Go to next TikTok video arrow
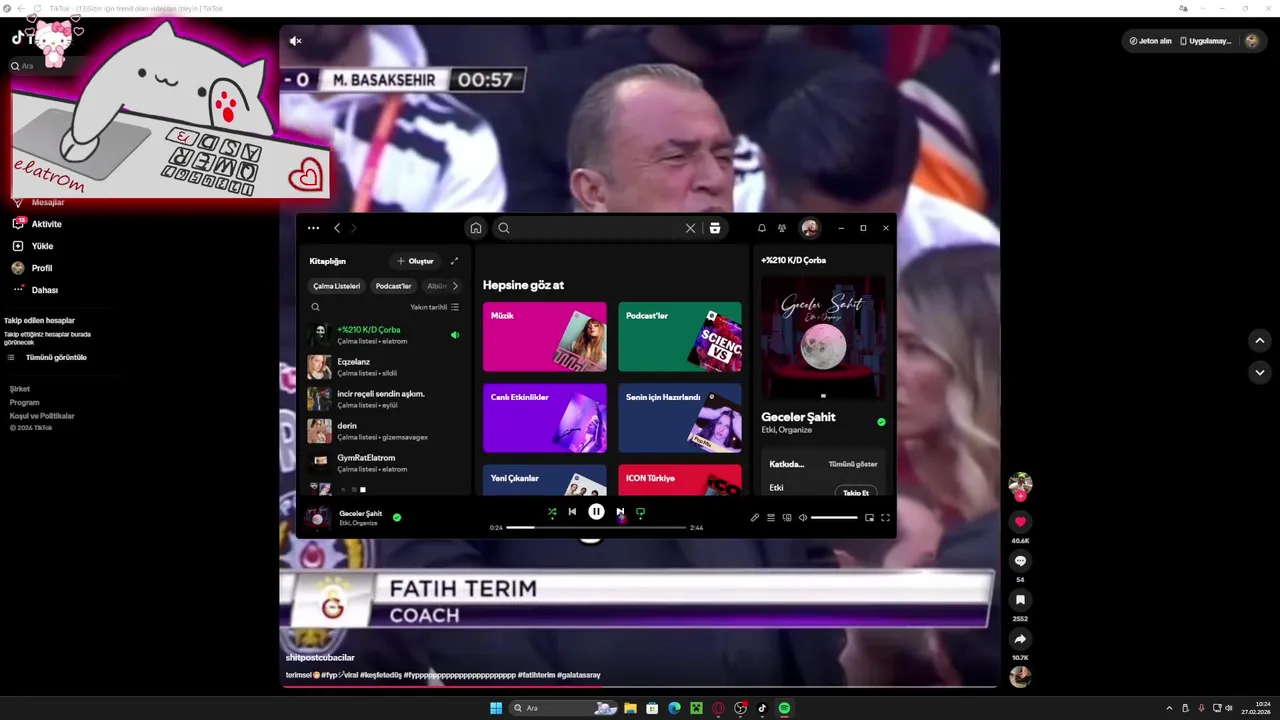 [x=1260, y=372]
